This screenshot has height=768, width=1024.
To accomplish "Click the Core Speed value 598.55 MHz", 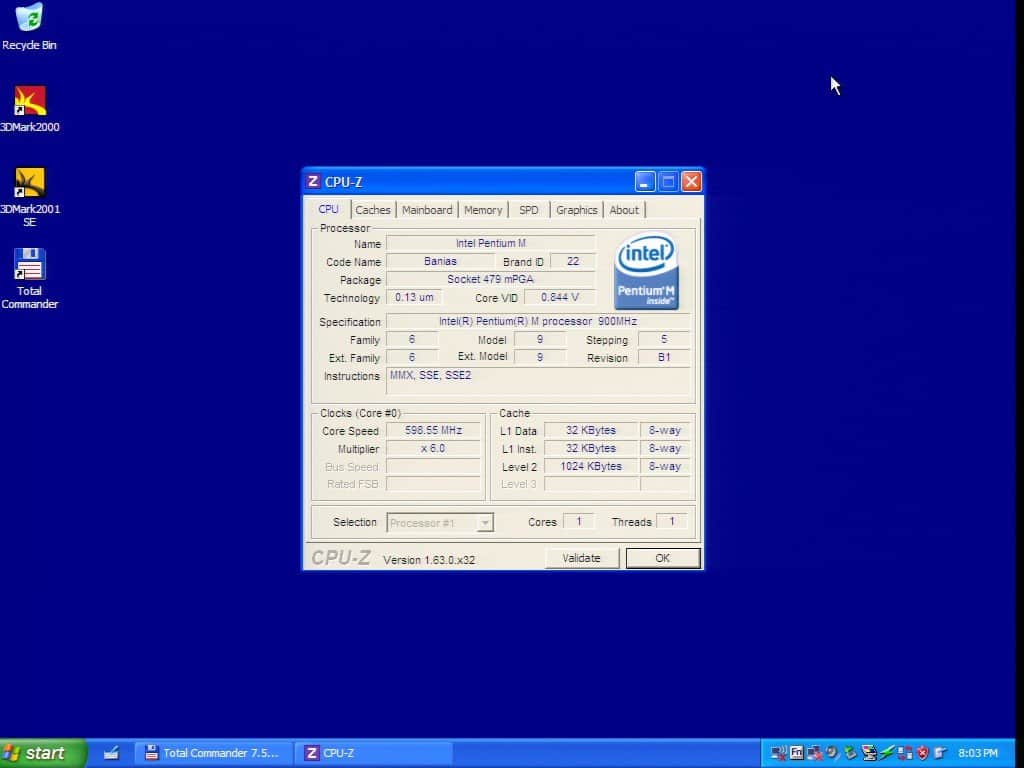I will tap(434, 430).
